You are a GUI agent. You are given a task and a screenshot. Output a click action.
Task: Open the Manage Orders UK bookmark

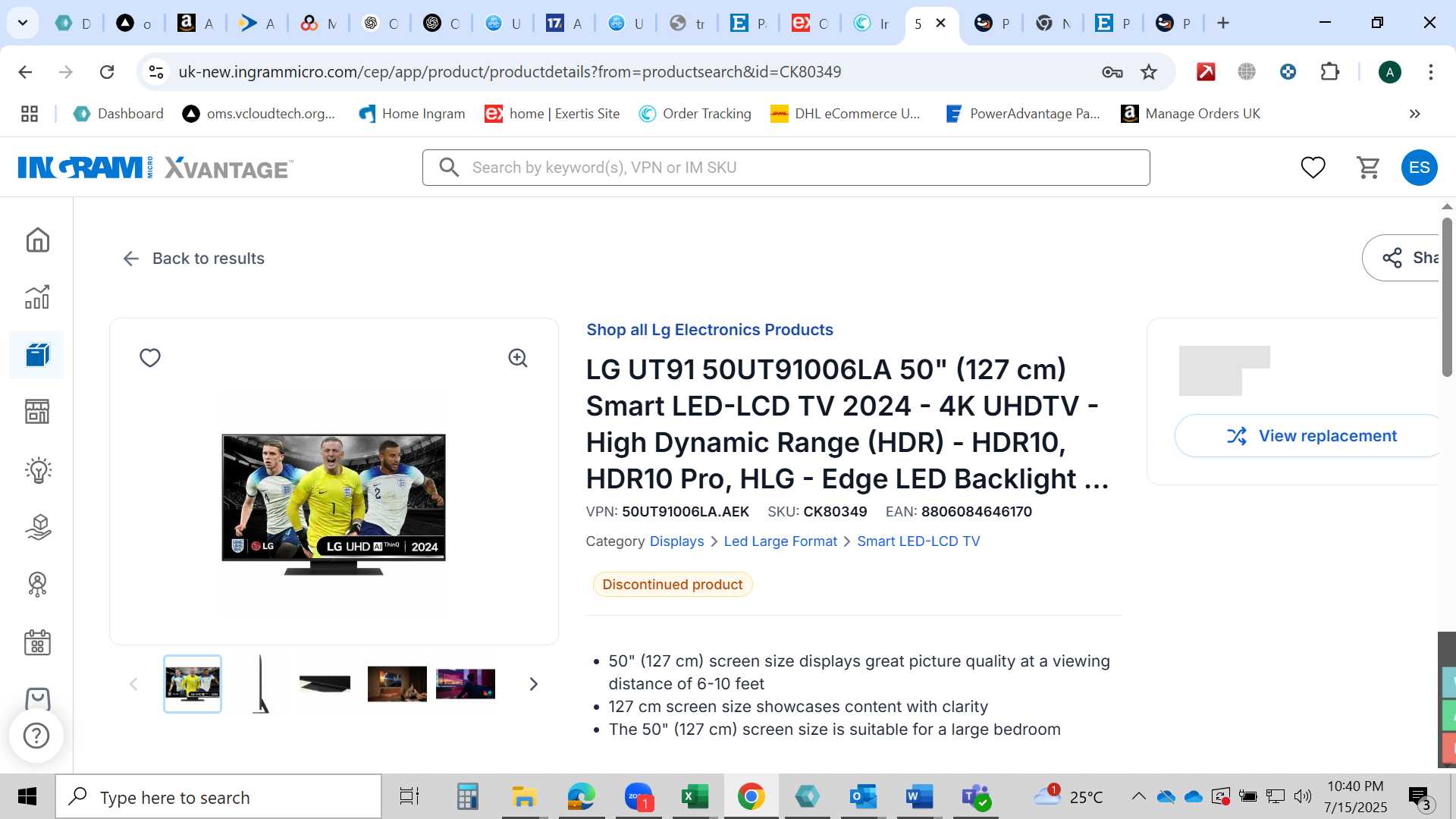click(x=1191, y=114)
